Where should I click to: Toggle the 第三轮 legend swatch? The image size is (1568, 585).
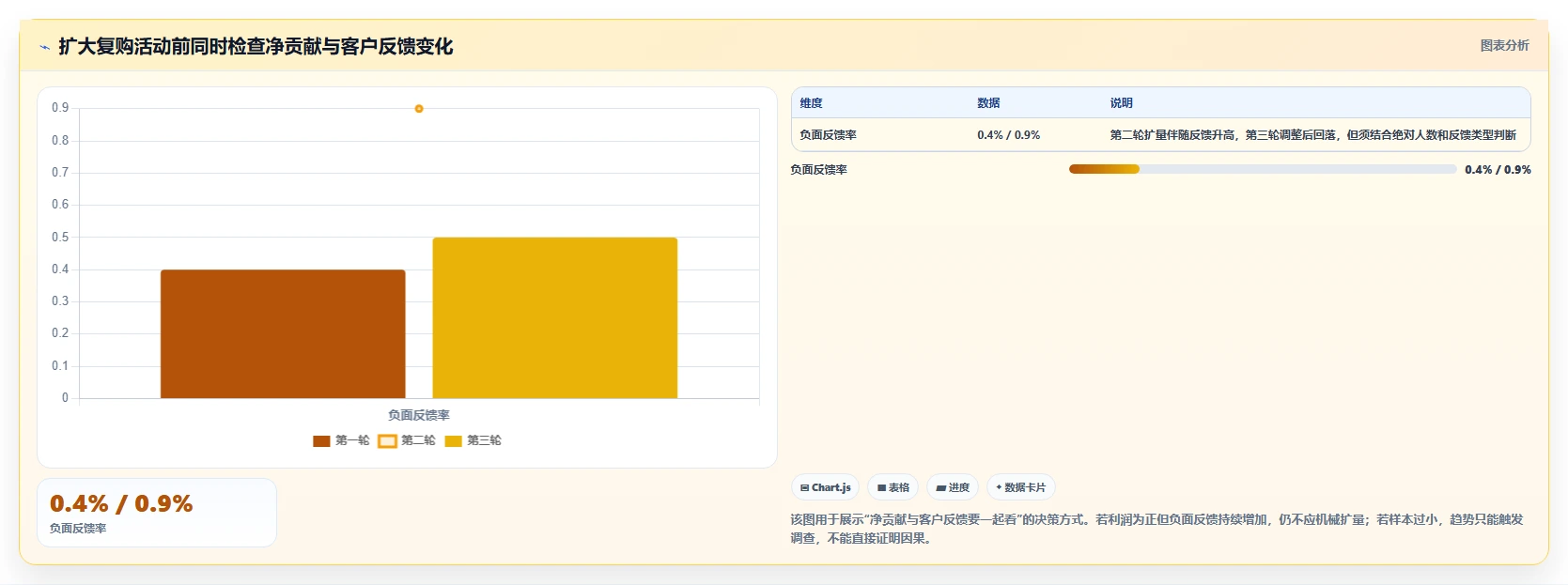click(453, 441)
